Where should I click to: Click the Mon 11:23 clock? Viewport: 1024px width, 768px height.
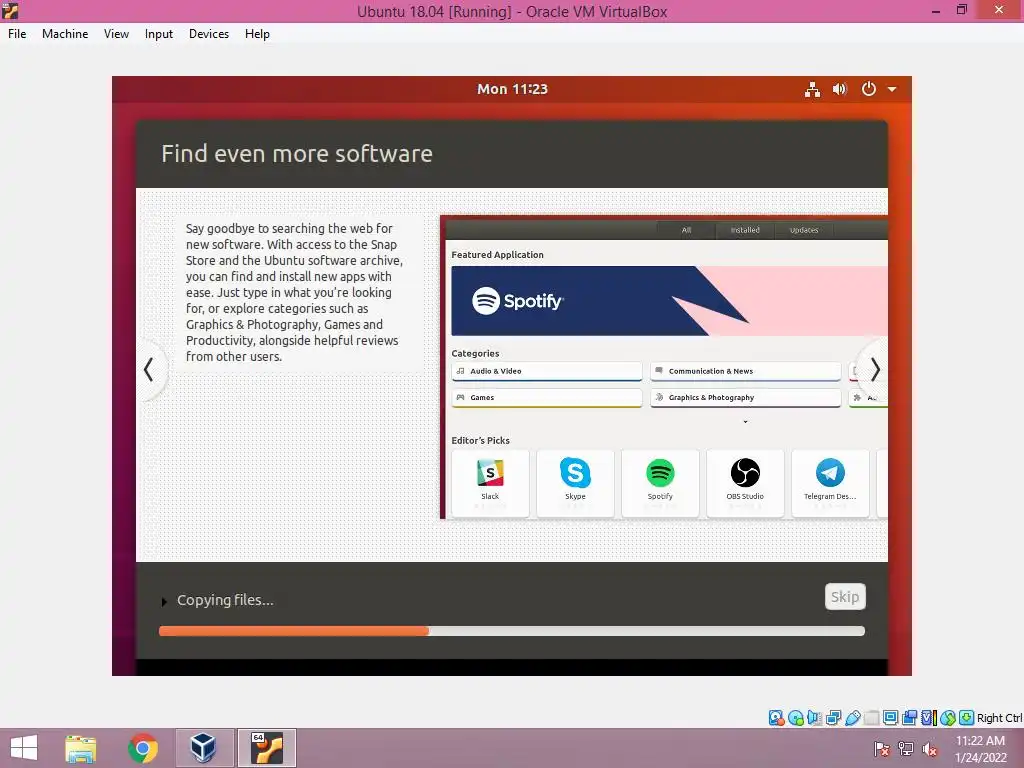pyautogui.click(x=512, y=89)
